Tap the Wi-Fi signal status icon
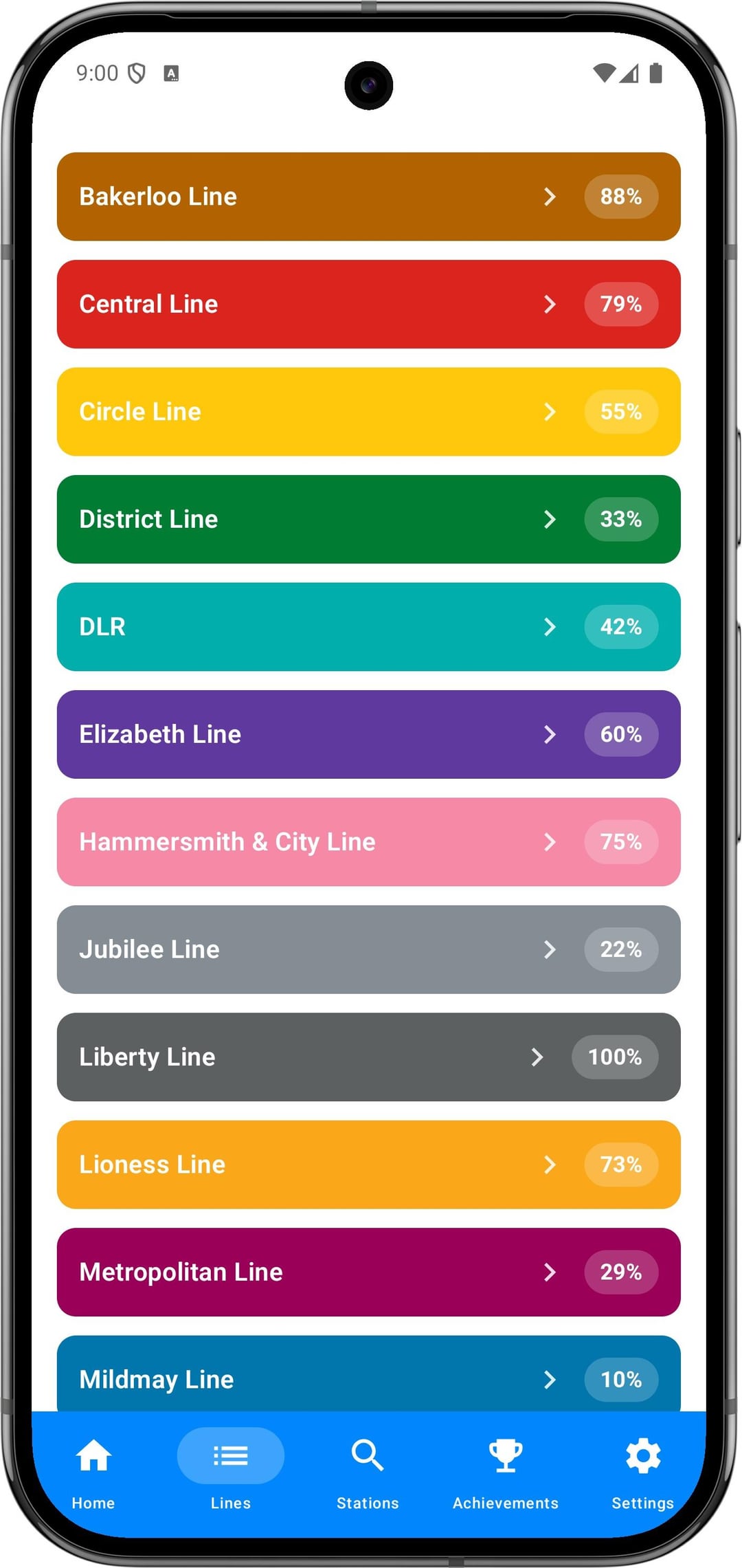This screenshot has height=1568, width=742. pyautogui.click(x=604, y=73)
